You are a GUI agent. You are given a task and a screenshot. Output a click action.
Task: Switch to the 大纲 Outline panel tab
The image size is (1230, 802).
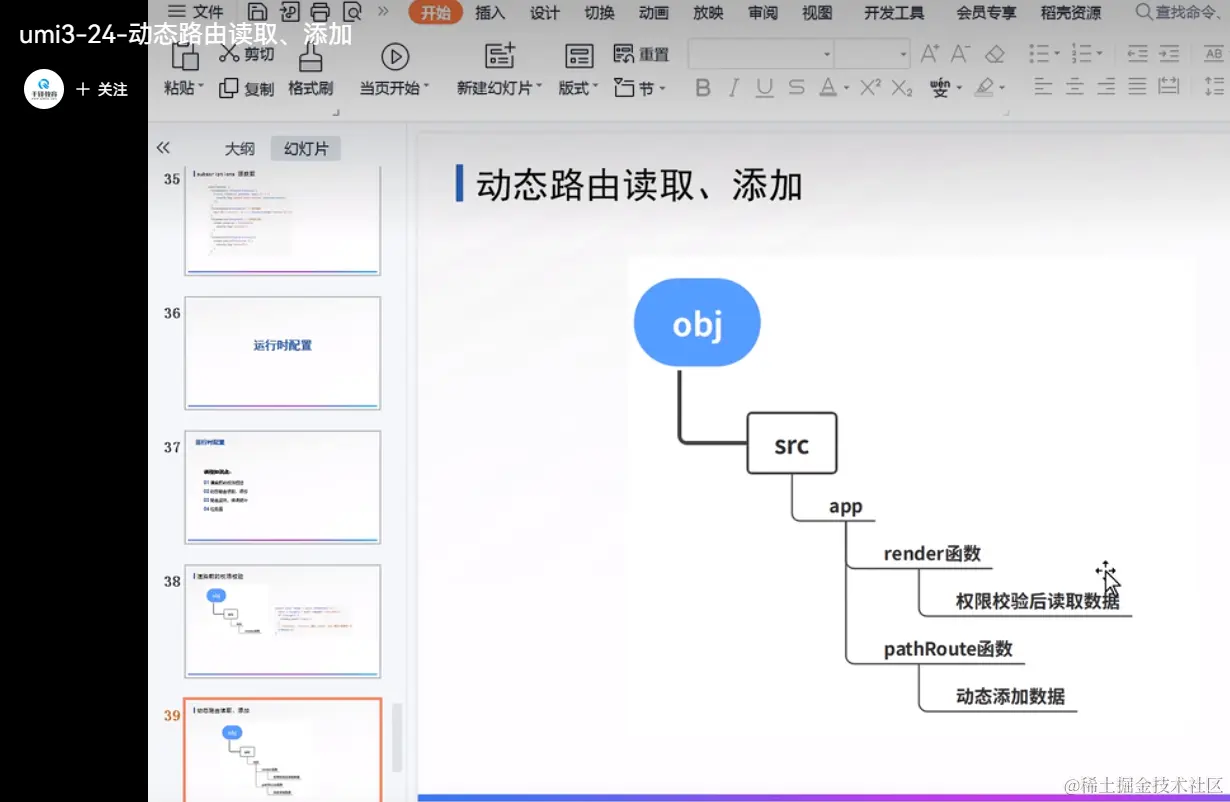(239, 149)
